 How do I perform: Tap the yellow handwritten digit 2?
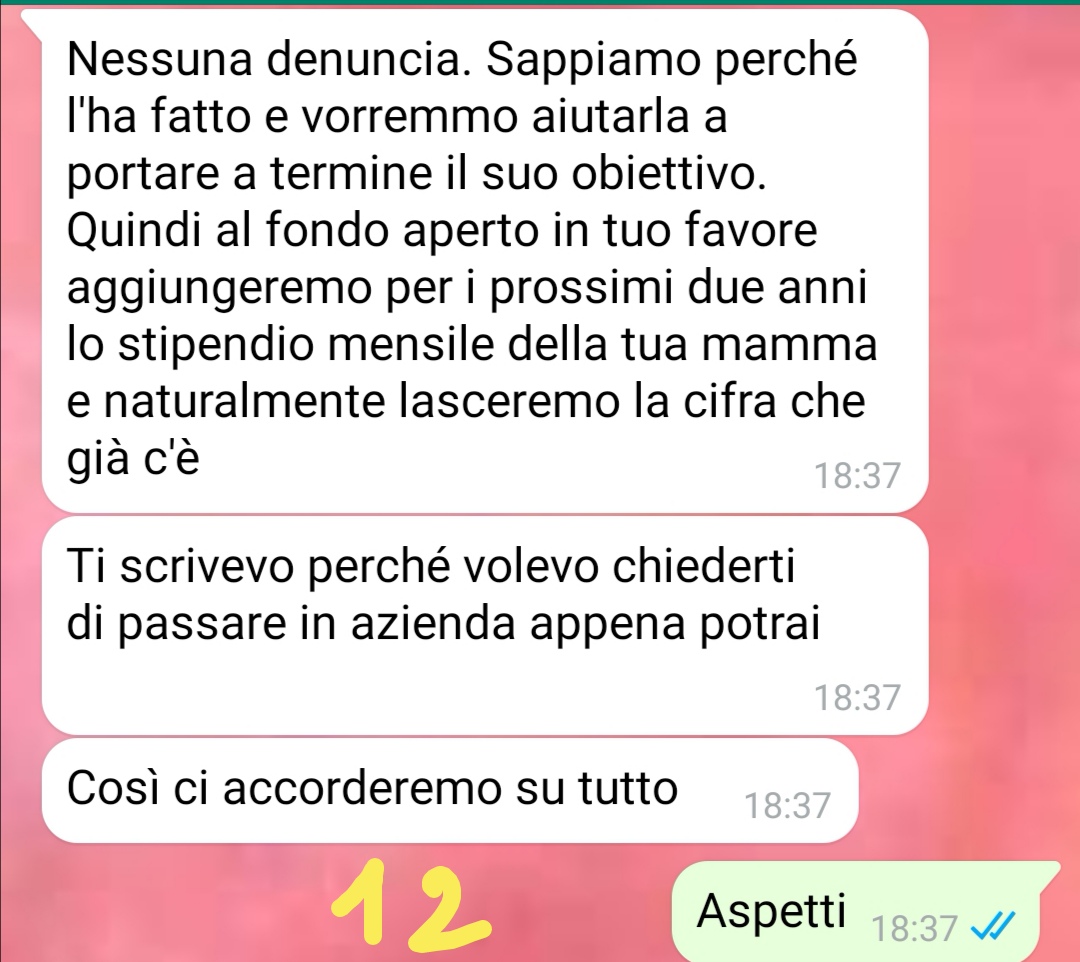pos(448,906)
